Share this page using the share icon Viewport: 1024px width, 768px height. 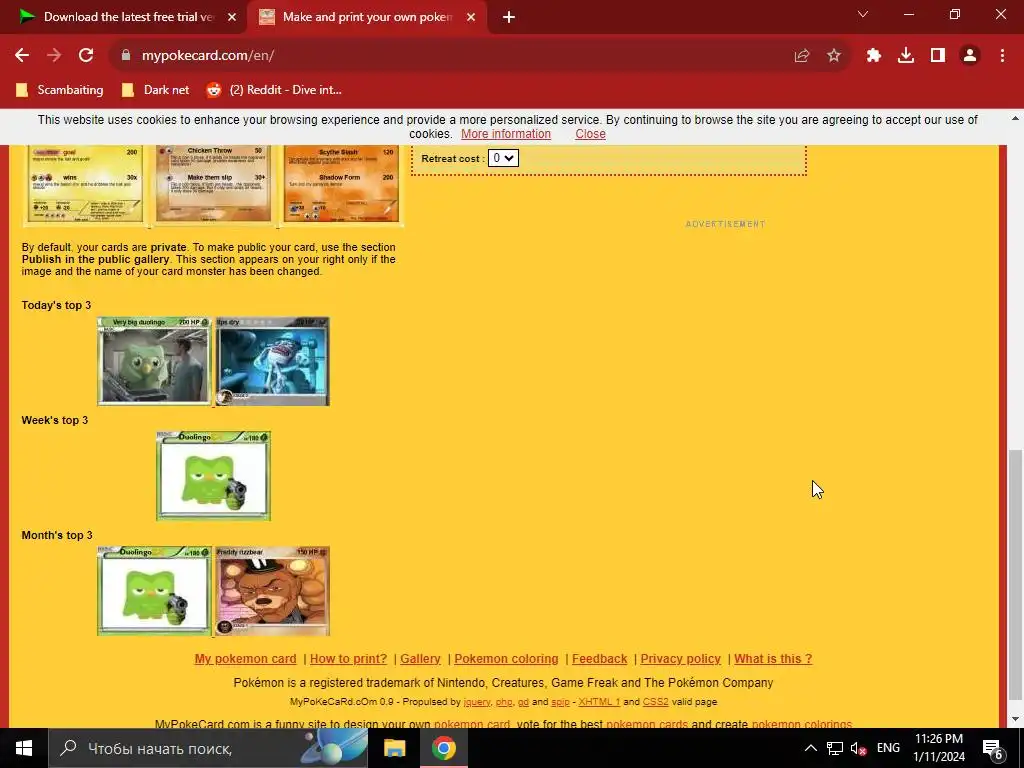pos(802,56)
